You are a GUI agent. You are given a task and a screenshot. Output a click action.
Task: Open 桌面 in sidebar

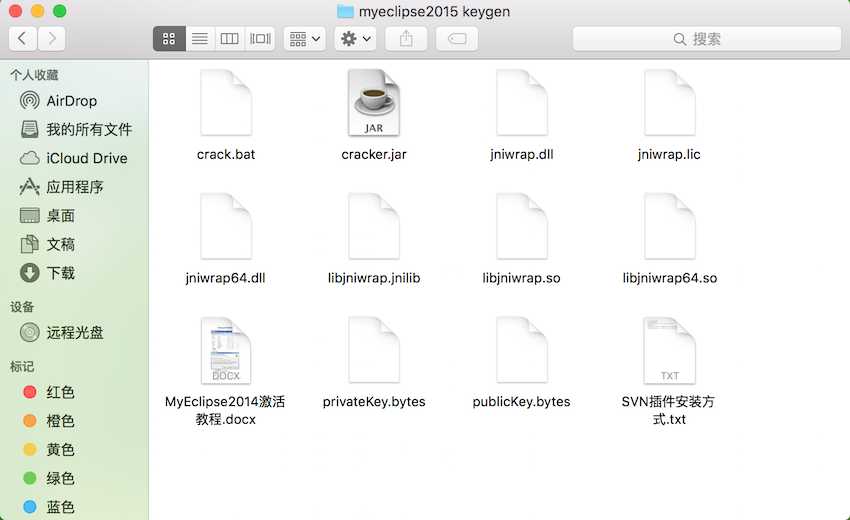click(x=74, y=216)
